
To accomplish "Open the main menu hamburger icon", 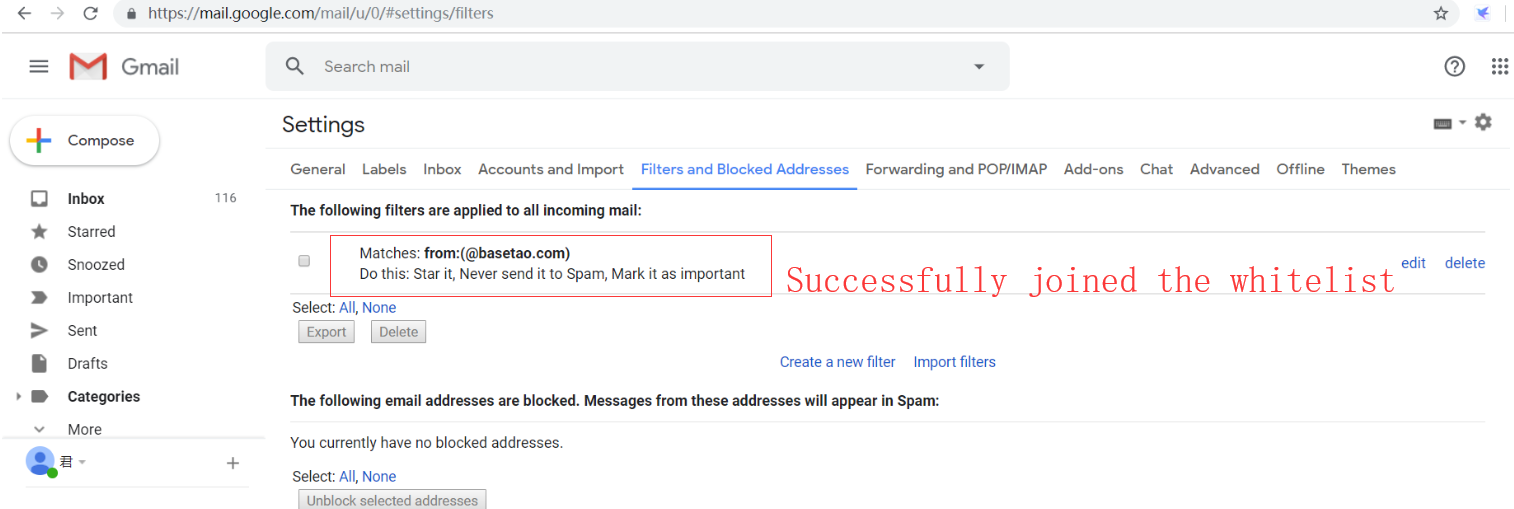I will pos(39,66).
